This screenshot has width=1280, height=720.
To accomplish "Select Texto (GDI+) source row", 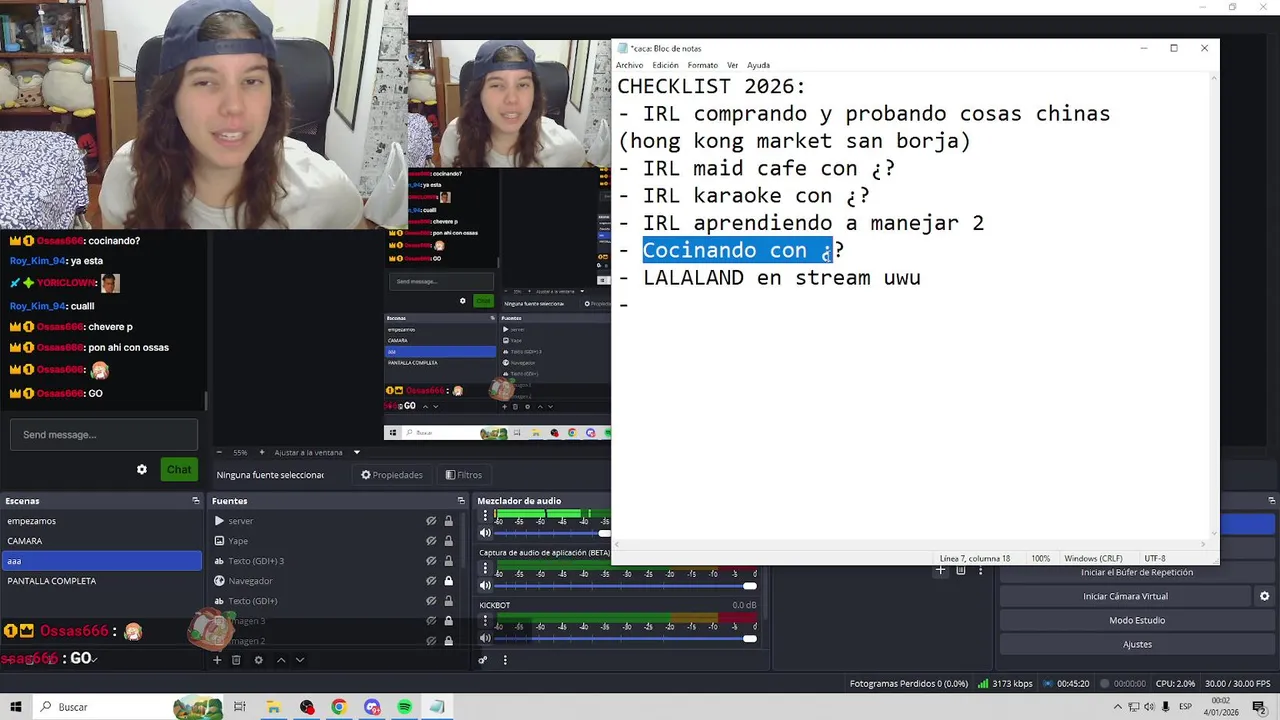I will [x=335, y=601].
